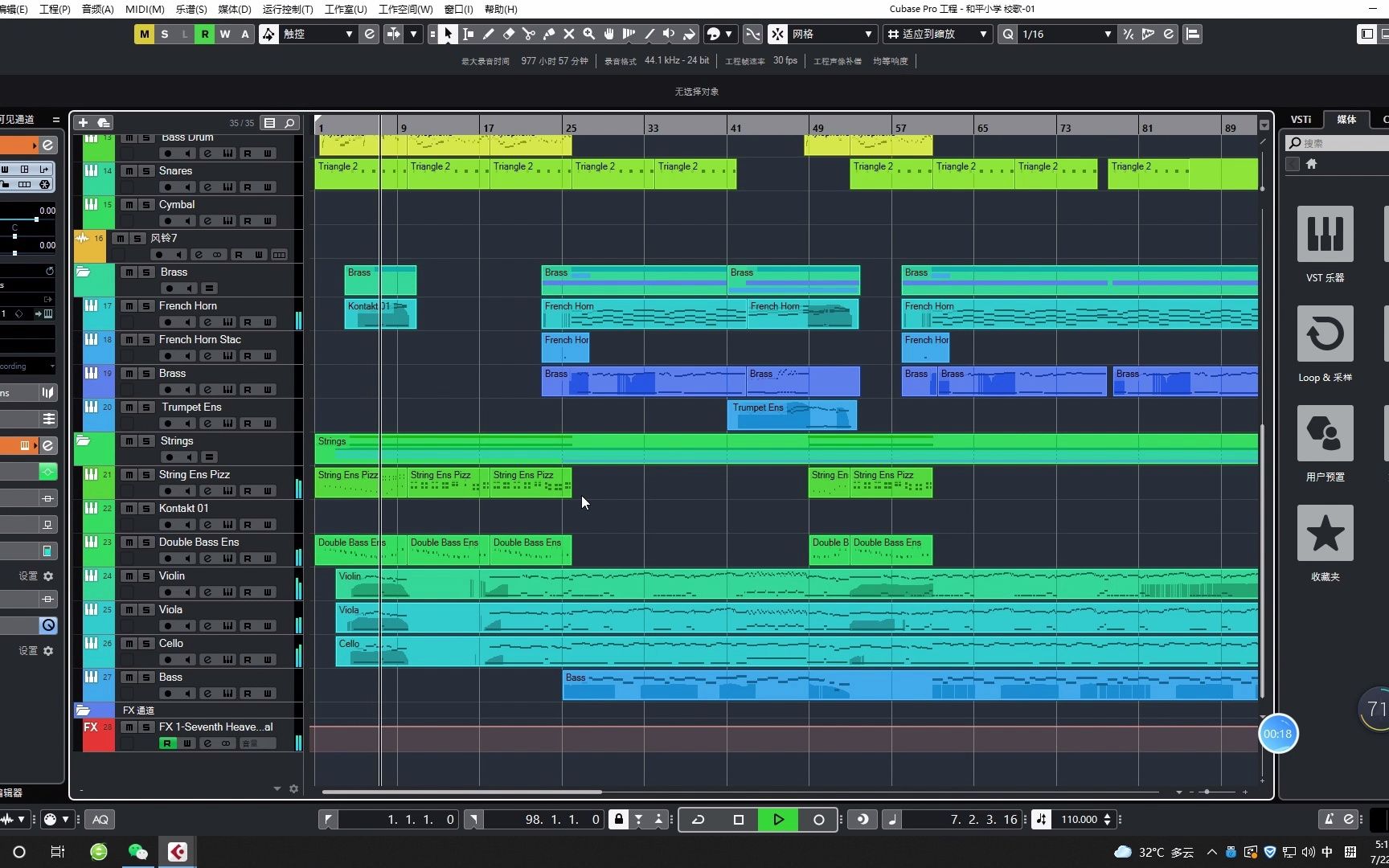This screenshot has height=868, width=1389.
Task: Select the Time Warp tool
Action: pos(629,34)
